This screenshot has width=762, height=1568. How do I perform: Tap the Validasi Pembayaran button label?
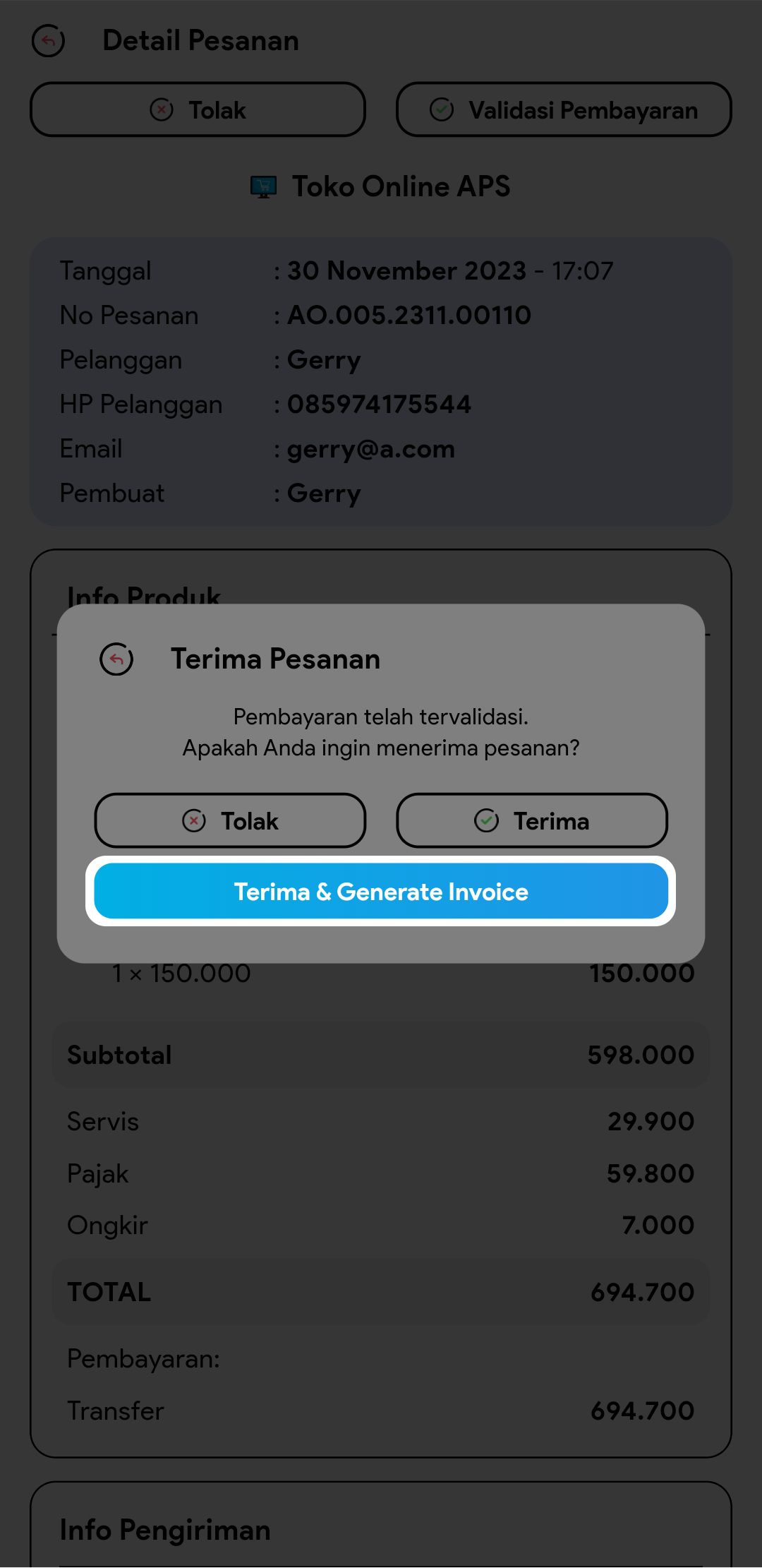583,111
